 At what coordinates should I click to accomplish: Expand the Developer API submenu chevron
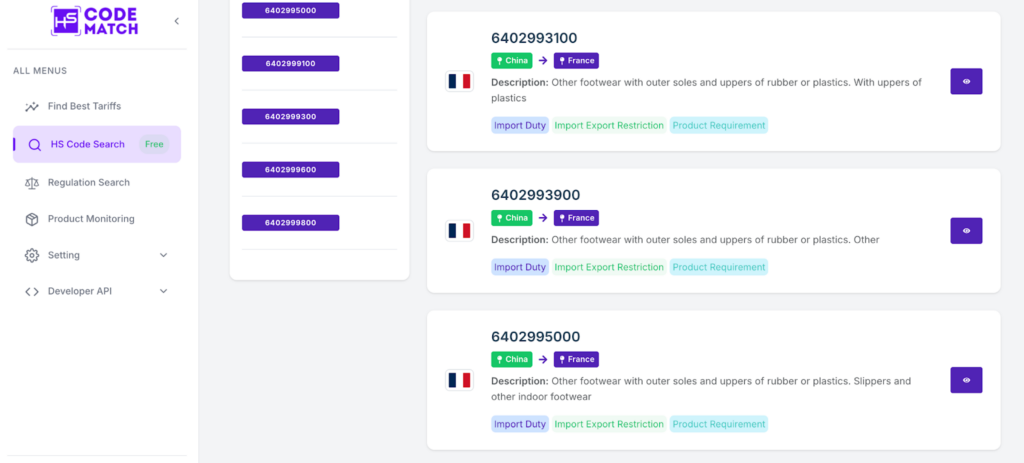pos(164,291)
